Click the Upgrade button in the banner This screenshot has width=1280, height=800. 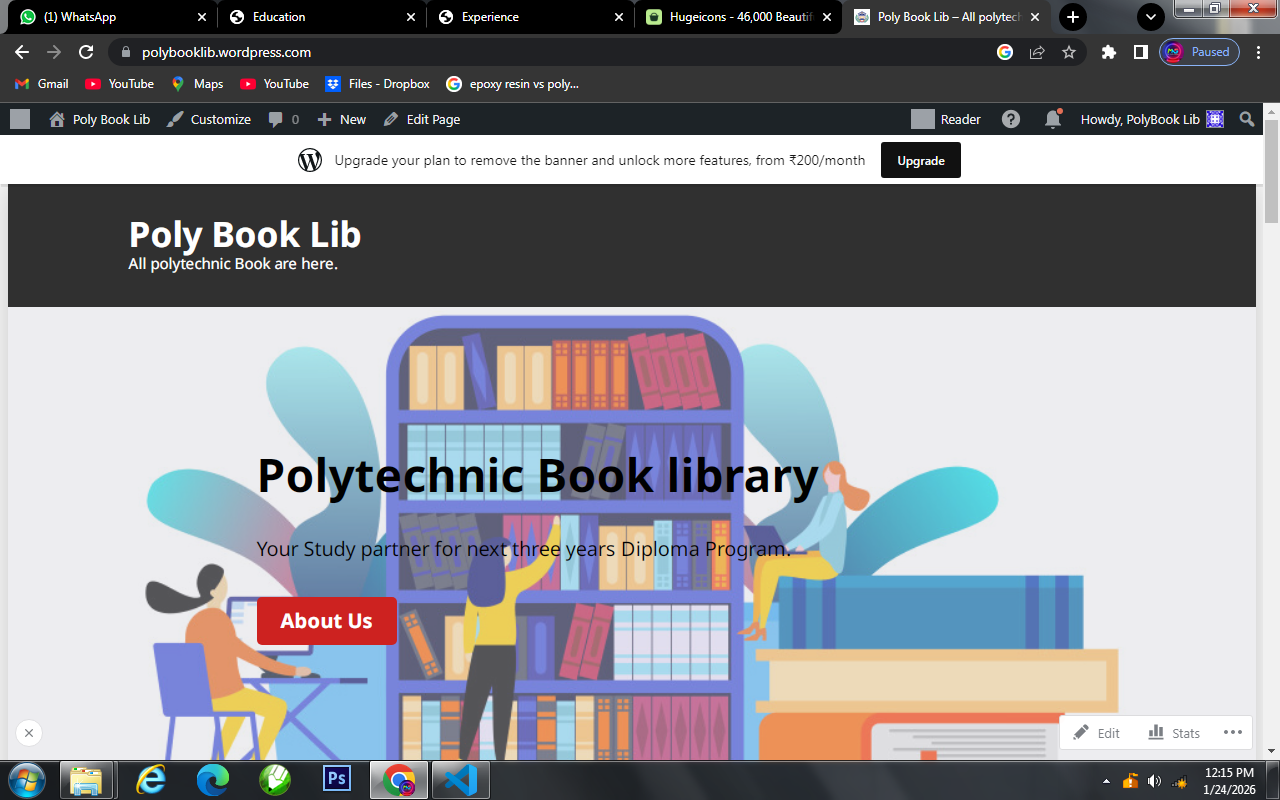tap(920, 160)
